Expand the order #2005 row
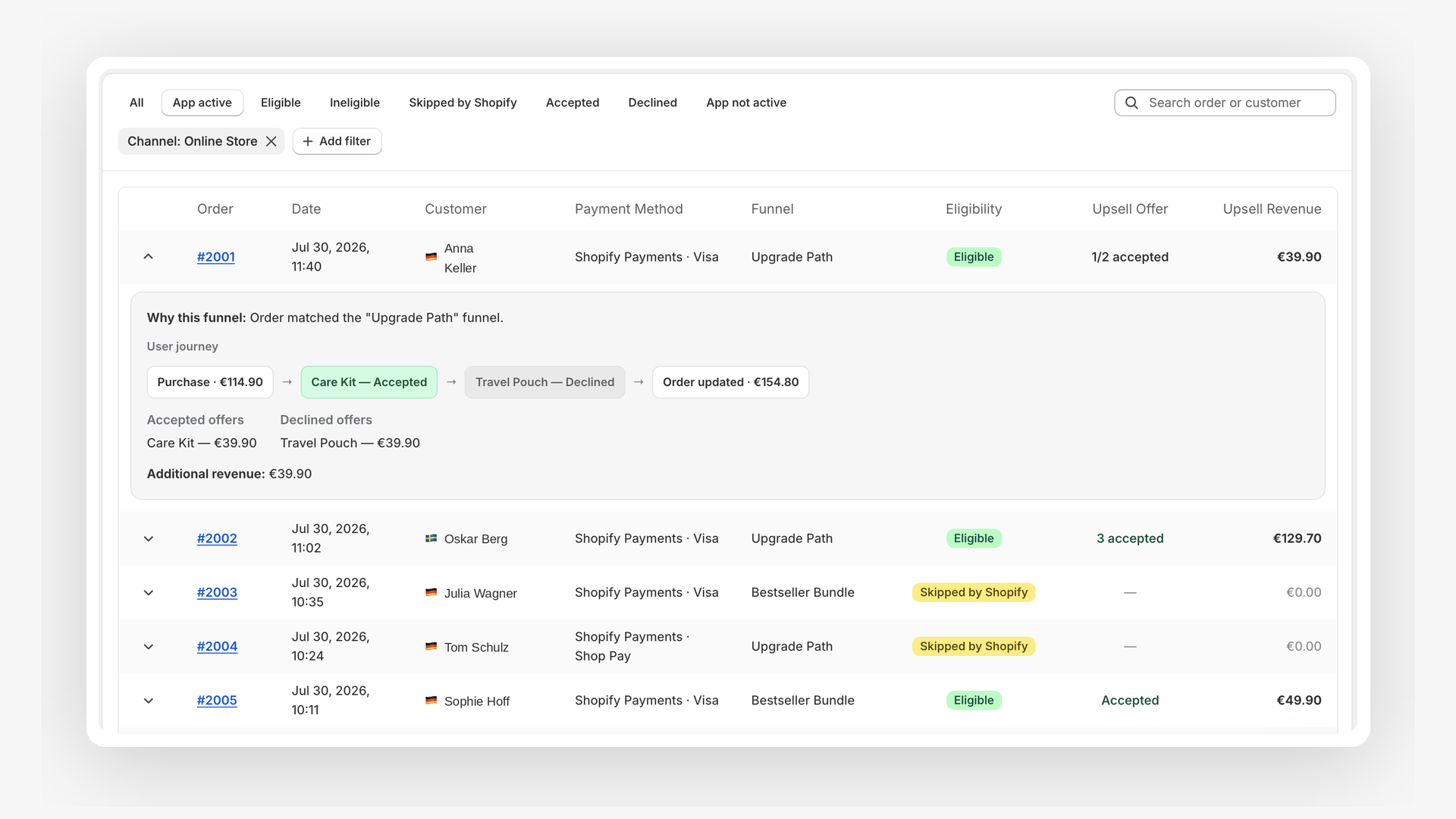1456x819 pixels. point(149,700)
